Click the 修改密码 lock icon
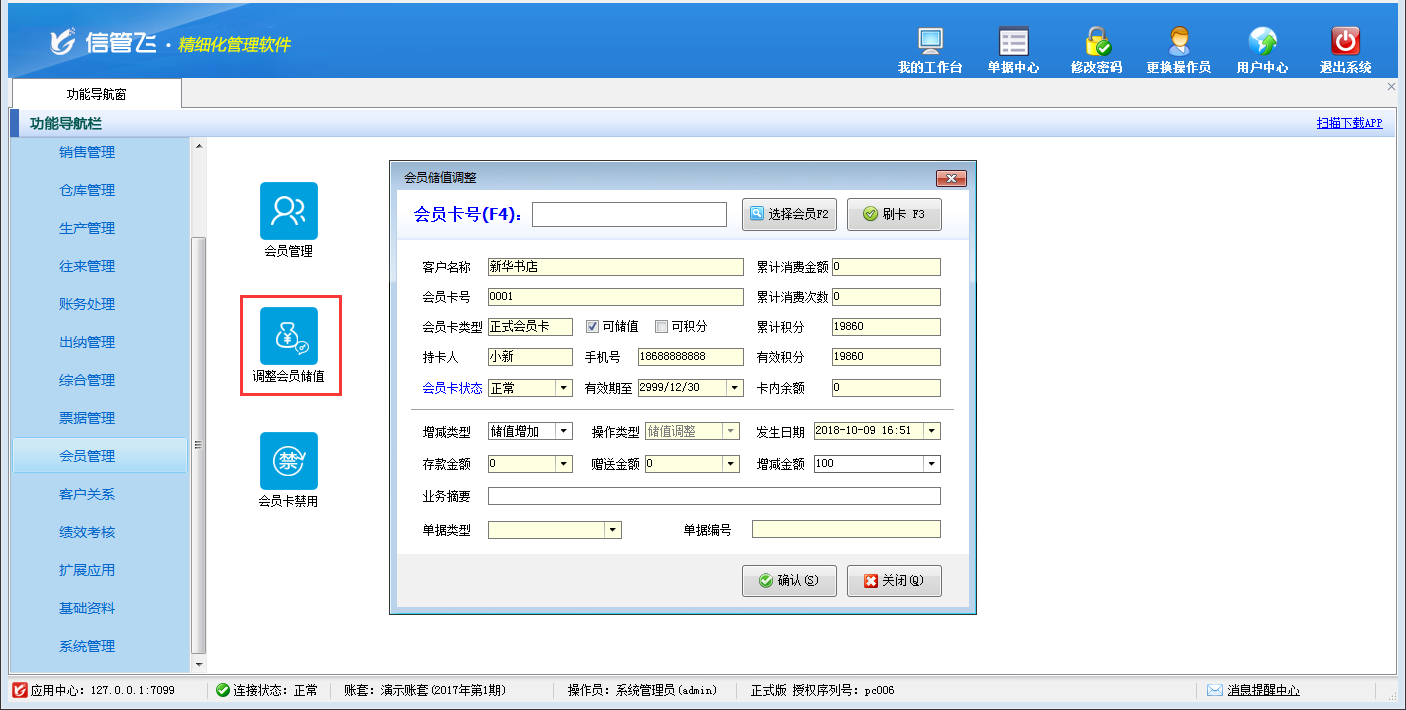Screen dimensions: 1406x710 (1097, 41)
